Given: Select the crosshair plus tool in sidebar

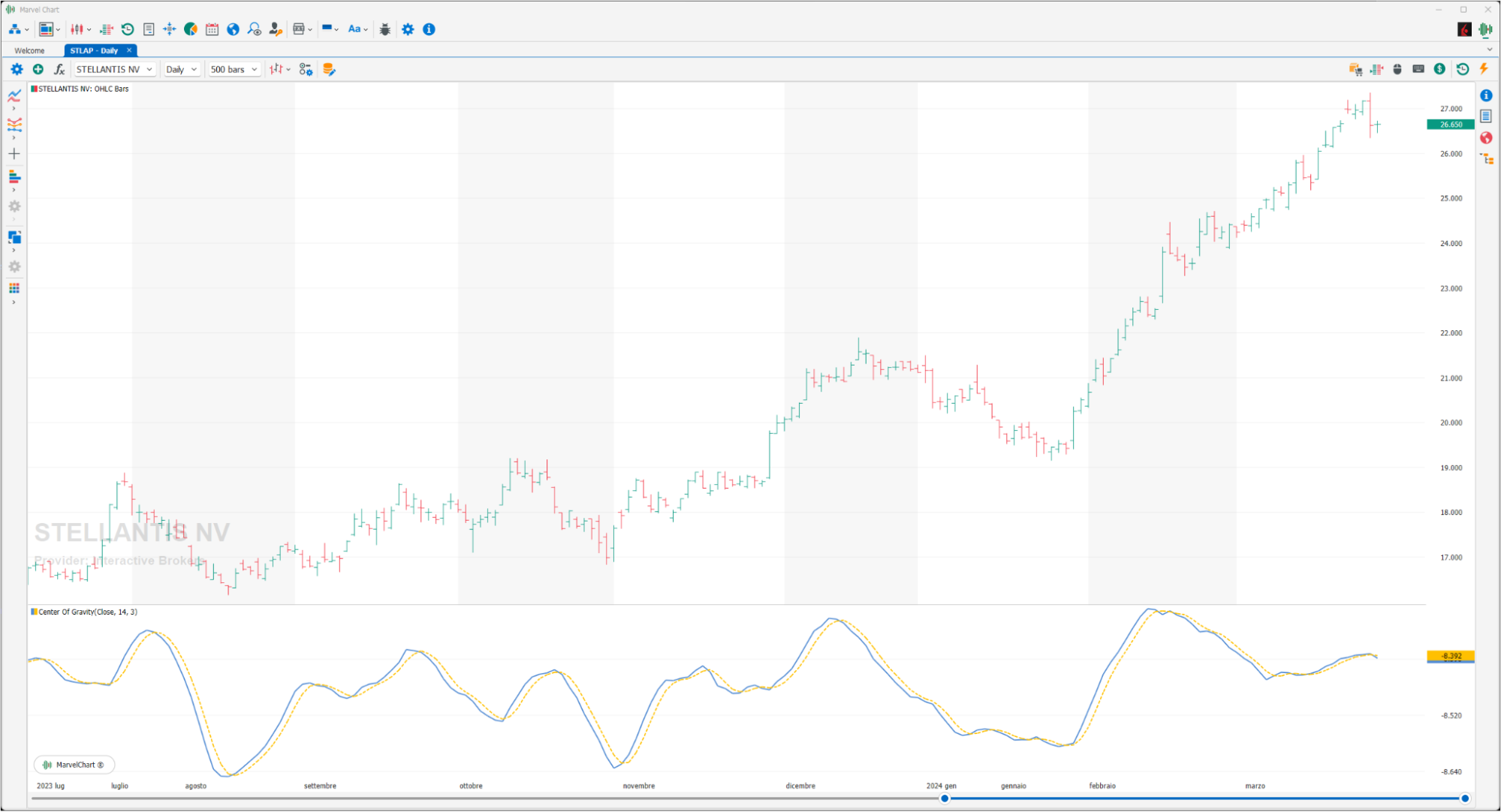Looking at the screenshot, I should 14,154.
